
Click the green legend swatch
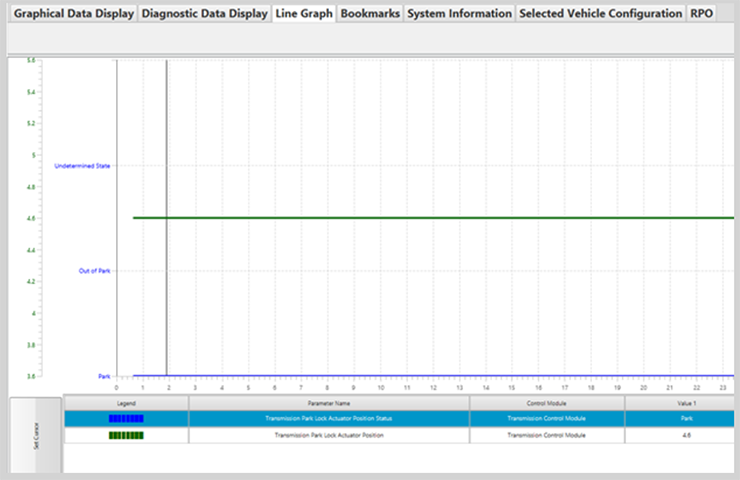pyautogui.click(x=126, y=435)
